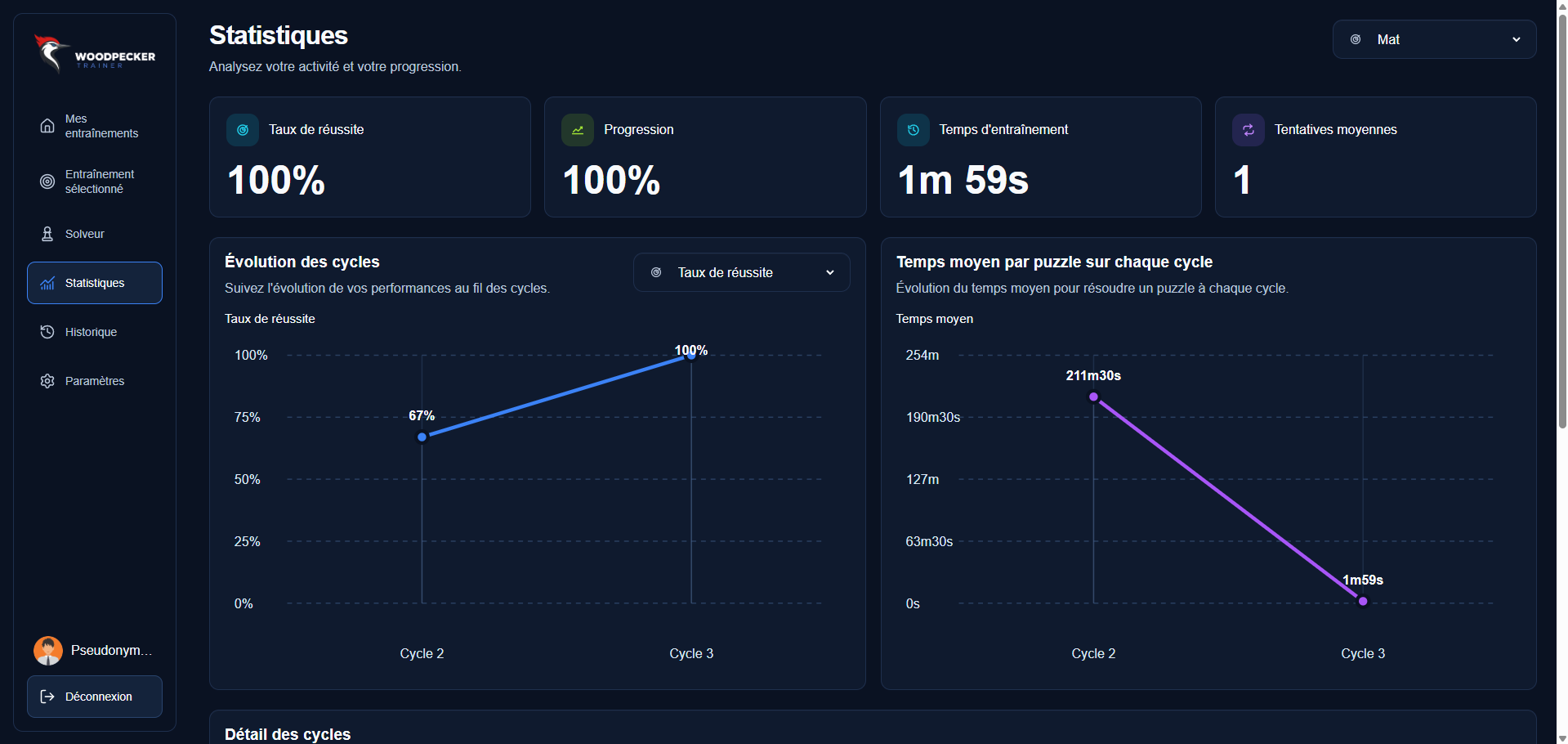The image size is (1568, 744).
Task: Click the chess pawn Solveur icon
Action: pos(47,234)
